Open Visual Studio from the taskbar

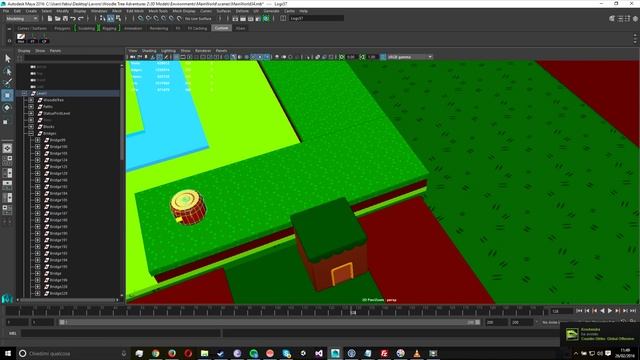tap(319, 353)
